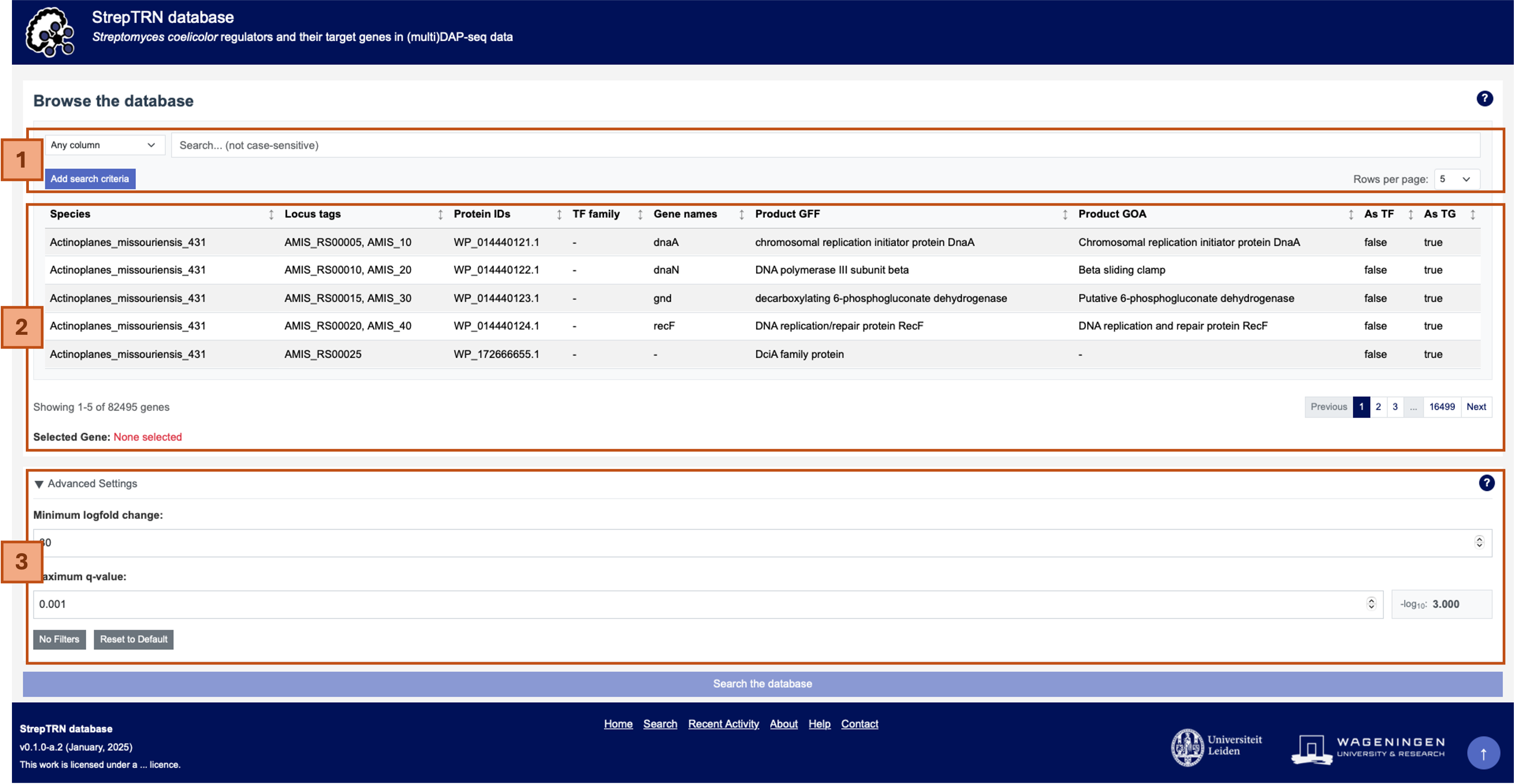Screen dimensions: 1515x784
Task: Sort by Protein IDs column arrows
Action: pyautogui.click(x=559, y=215)
